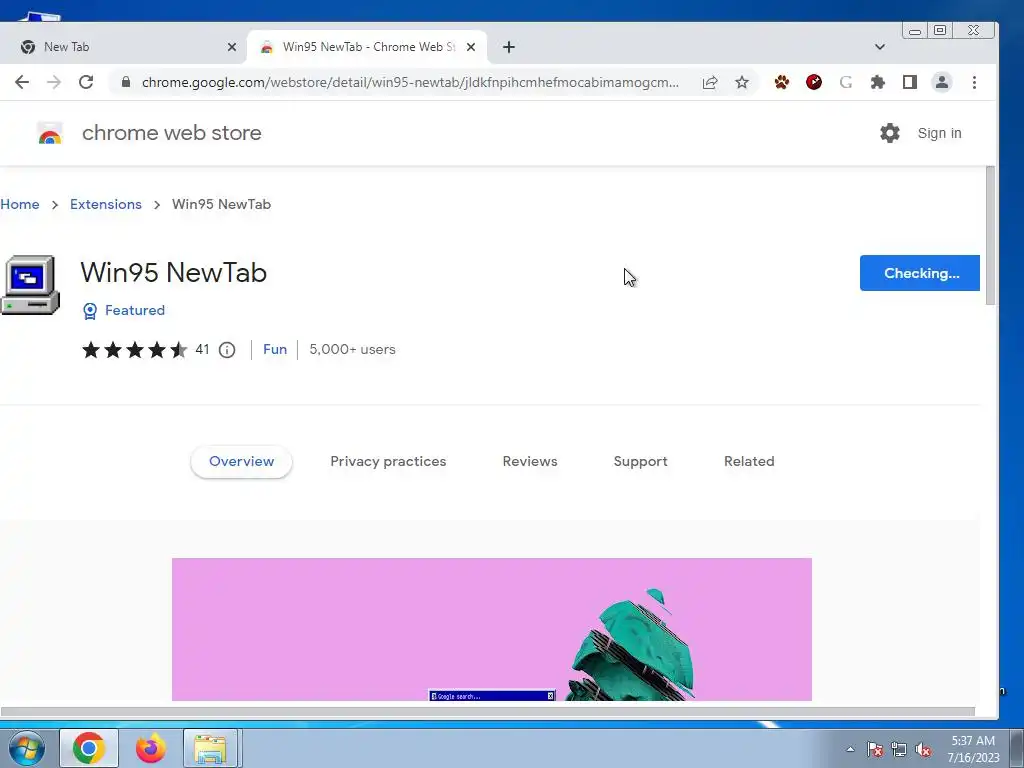Open the Windows Start menu
Screen dimensions: 1024x768
pyautogui.click(x=26, y=748)
